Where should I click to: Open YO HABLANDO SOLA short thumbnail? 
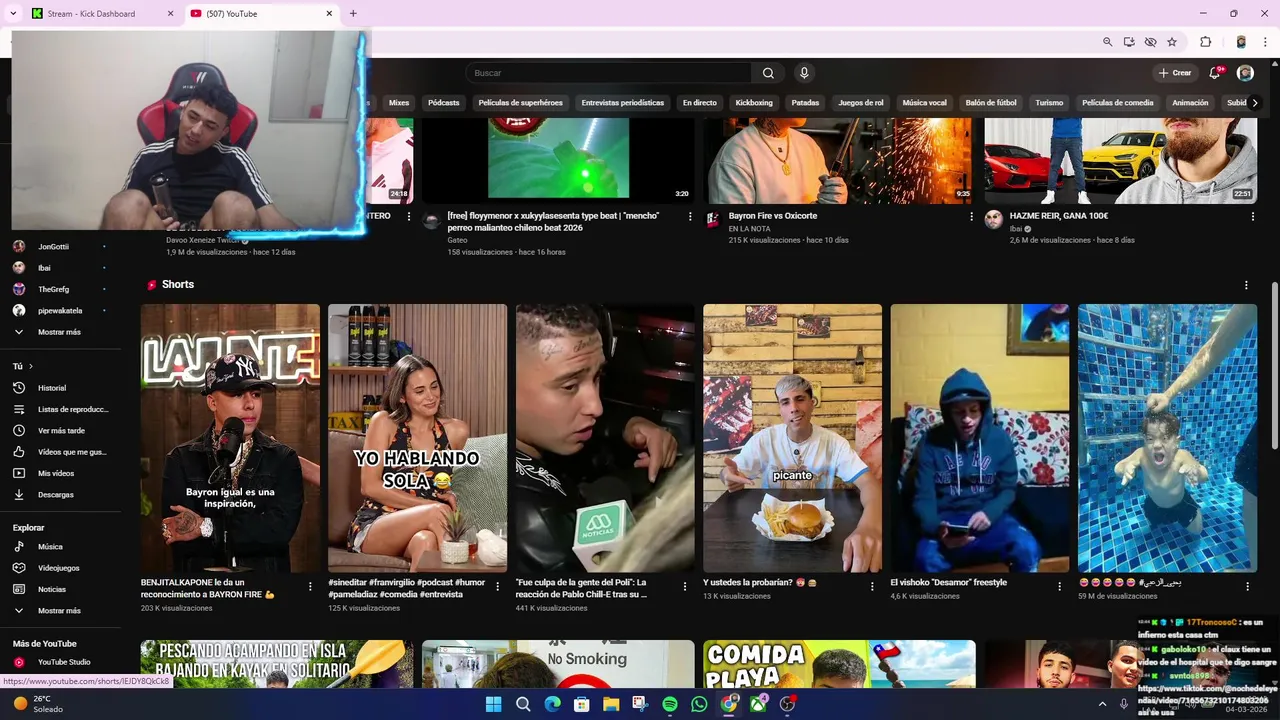pos(417,438)
